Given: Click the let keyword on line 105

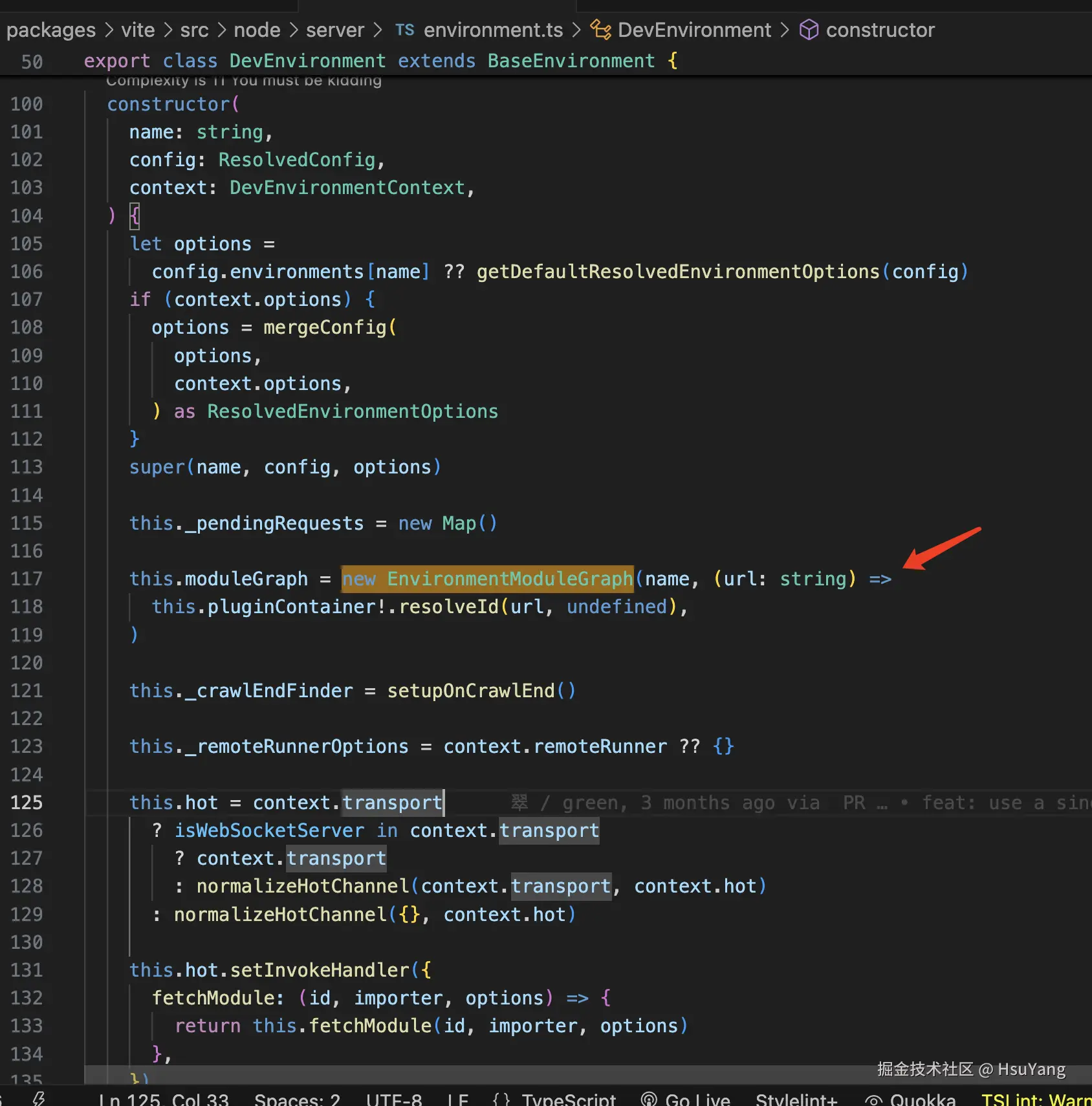Looking at the screenshot, I should (x=146, y=244).
